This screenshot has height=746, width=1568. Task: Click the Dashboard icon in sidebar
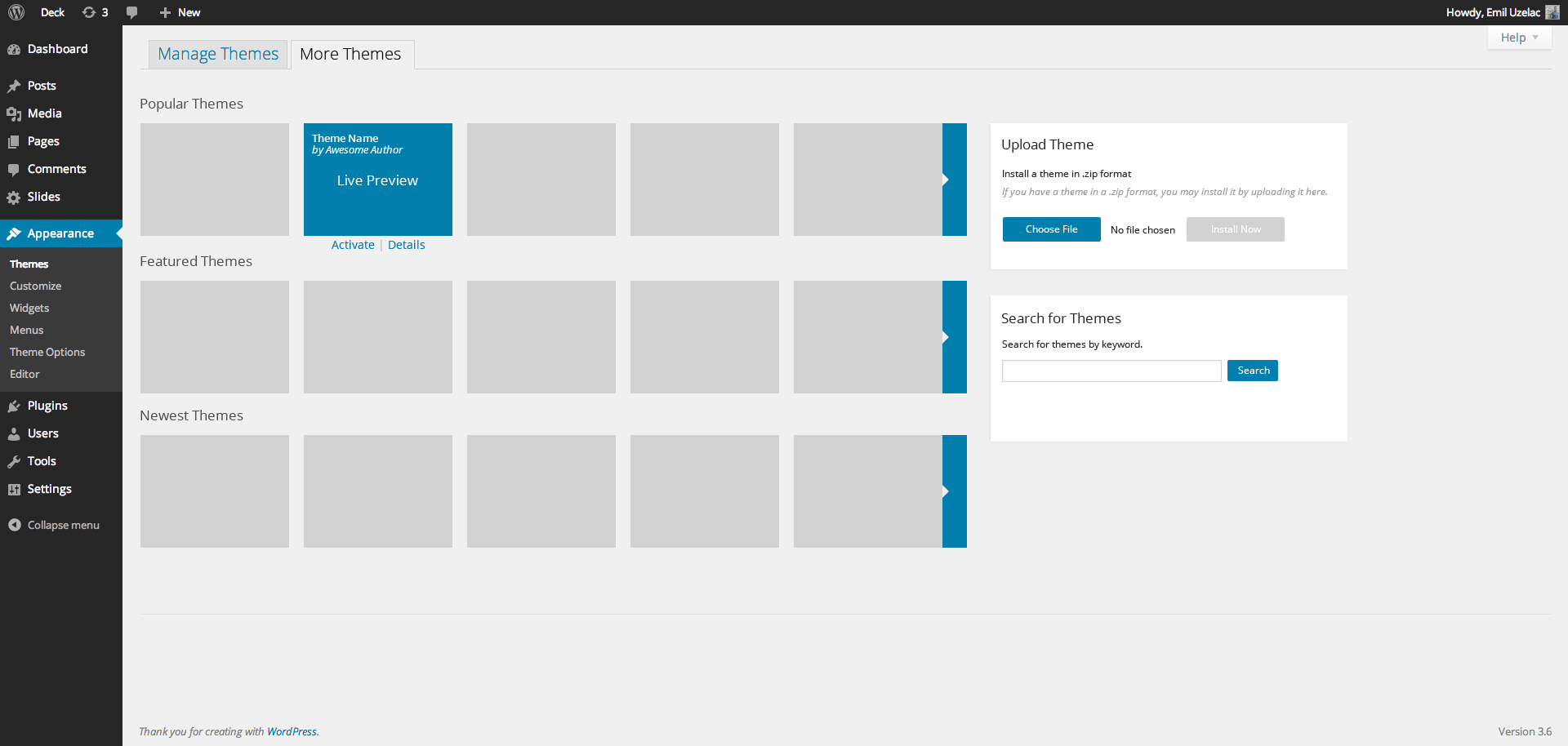tap(14, 50)
